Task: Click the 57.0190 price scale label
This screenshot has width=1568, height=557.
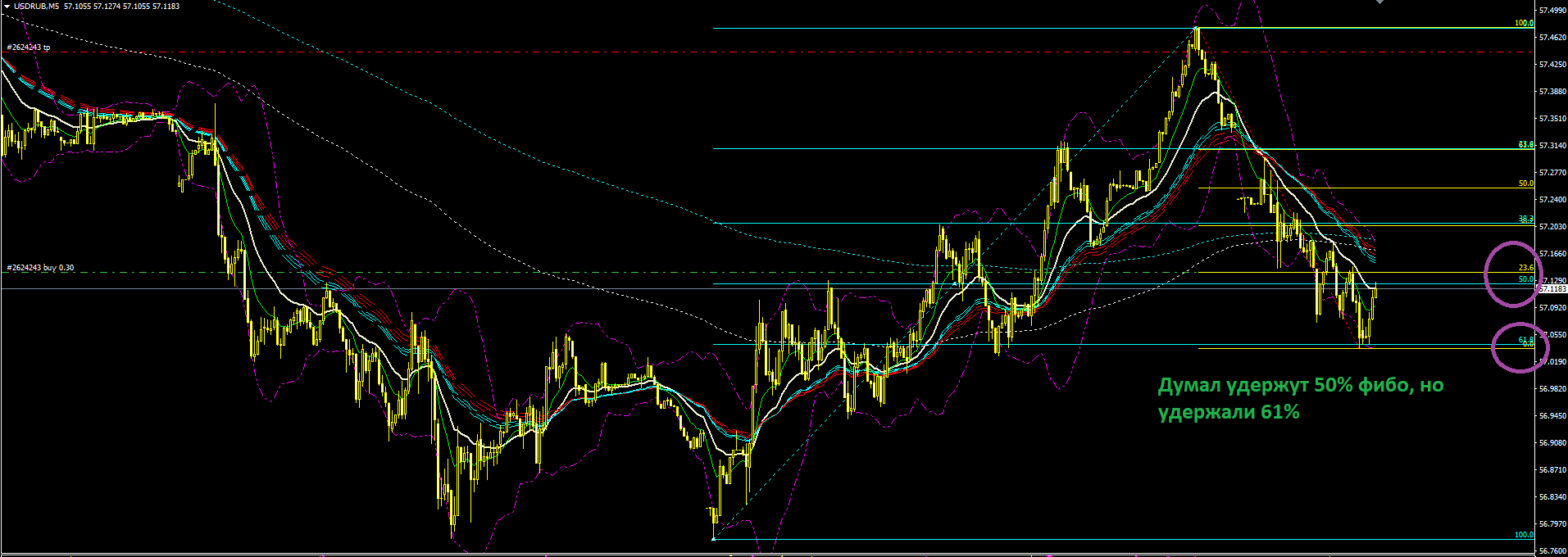Action: [x=1552, y=362]
